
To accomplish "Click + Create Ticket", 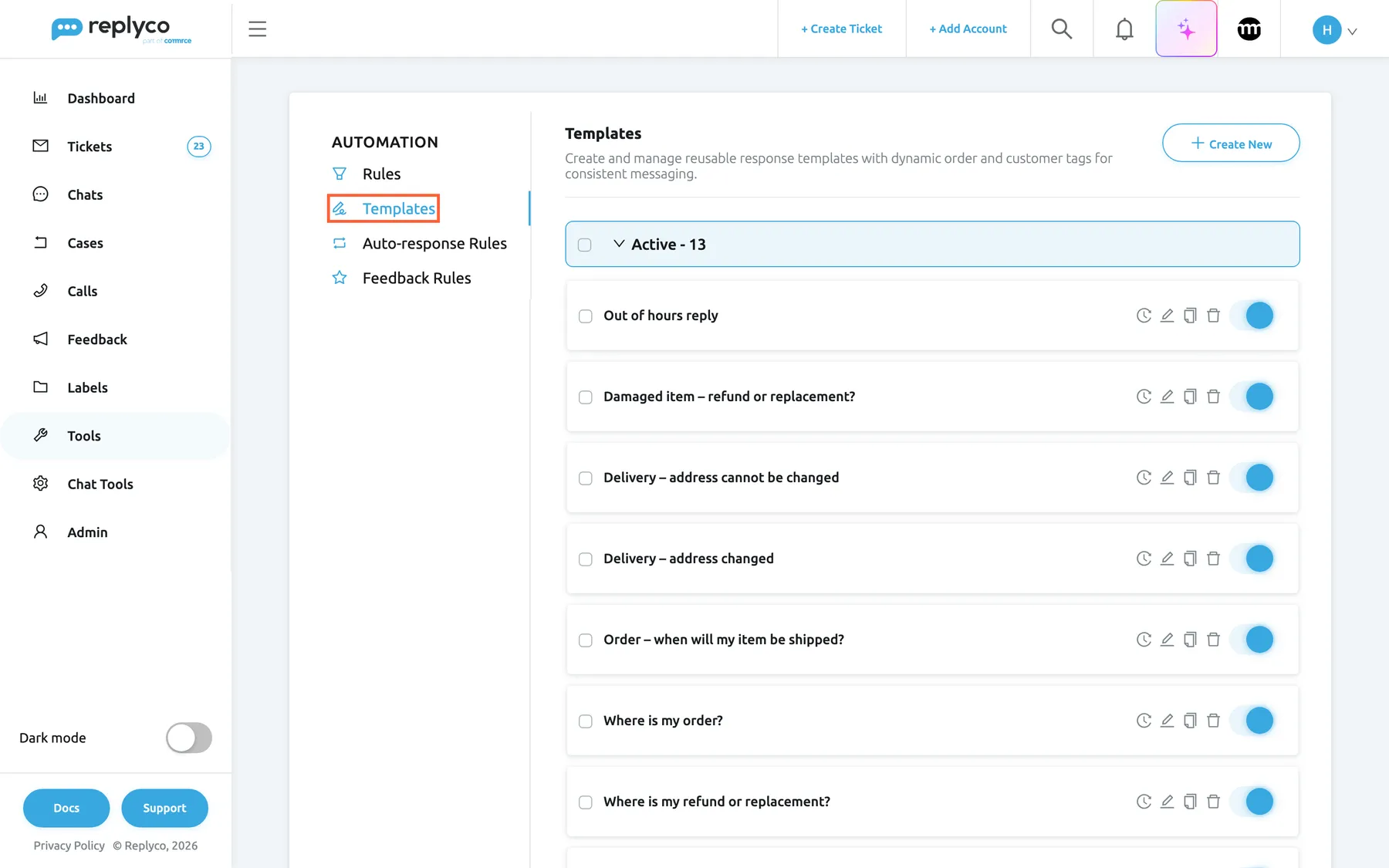I will click(841, 29).
